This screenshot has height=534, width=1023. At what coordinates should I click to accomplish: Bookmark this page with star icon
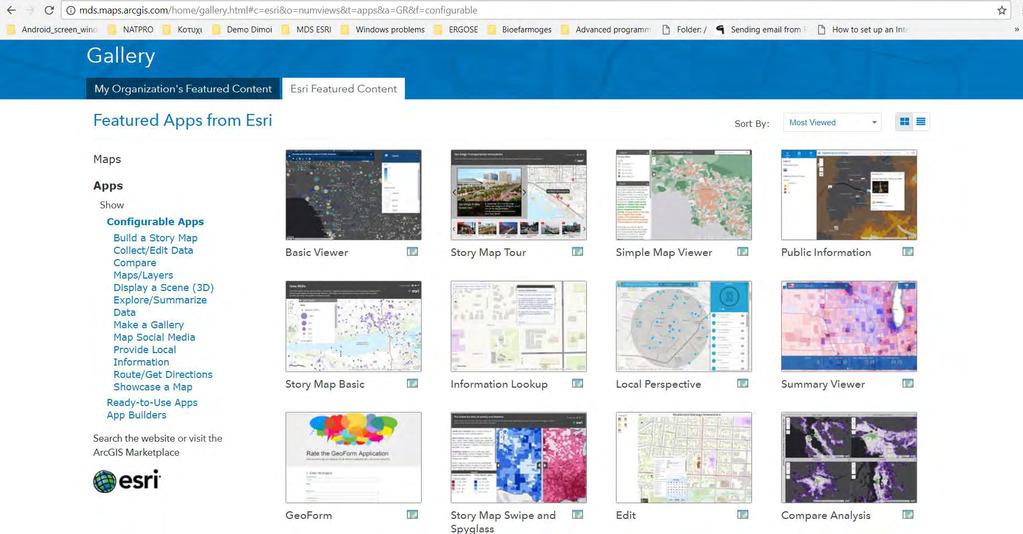1001,10
